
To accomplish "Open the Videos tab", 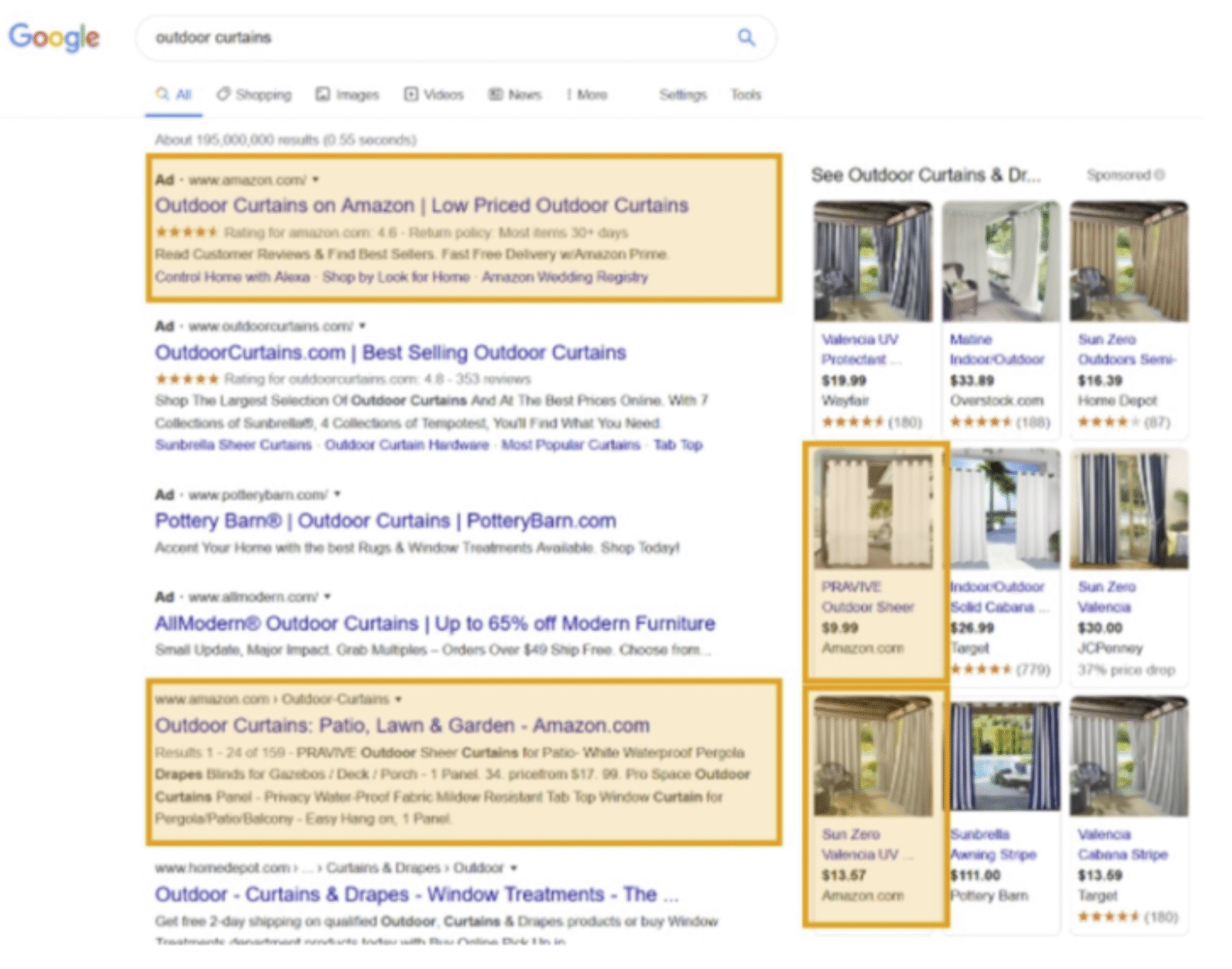I will pyautogui.click(x=434, y=95).
